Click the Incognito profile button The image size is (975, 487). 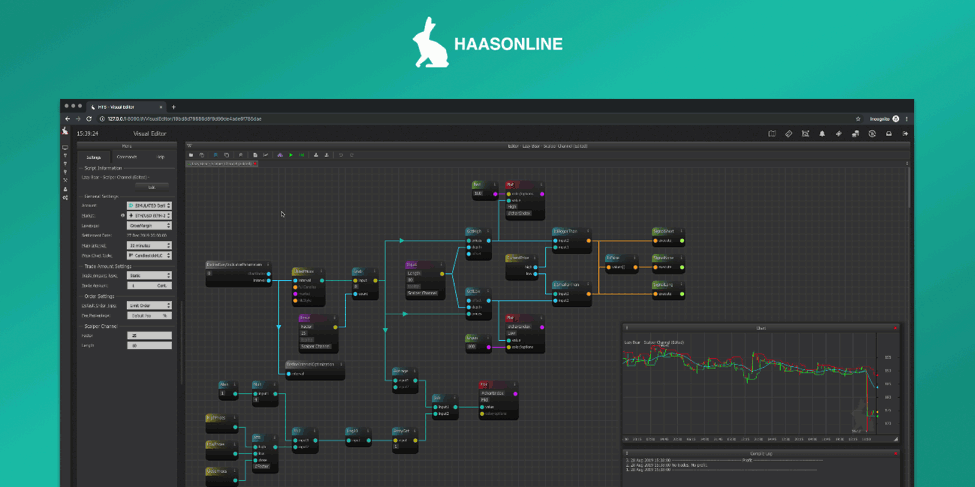887,118
